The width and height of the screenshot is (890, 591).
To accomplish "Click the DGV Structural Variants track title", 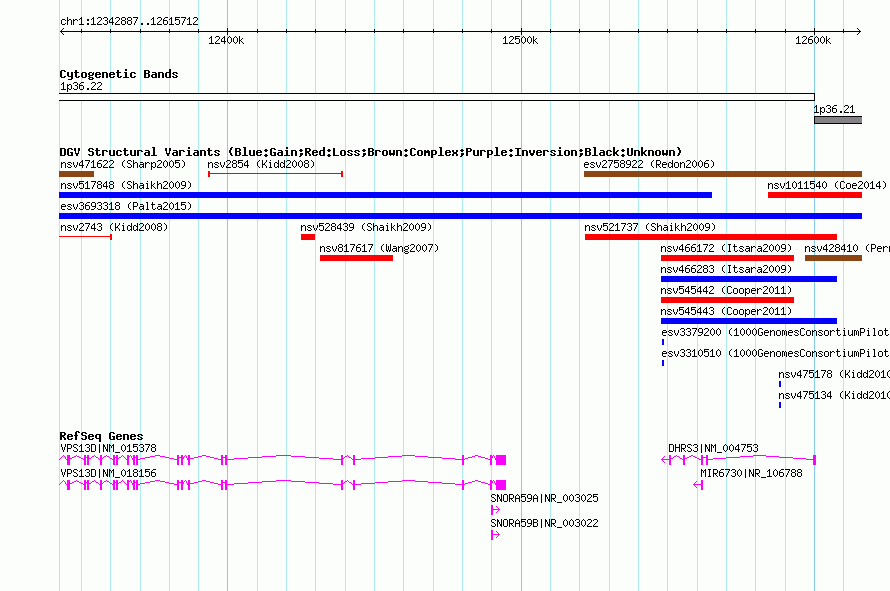I will point(370,152).
